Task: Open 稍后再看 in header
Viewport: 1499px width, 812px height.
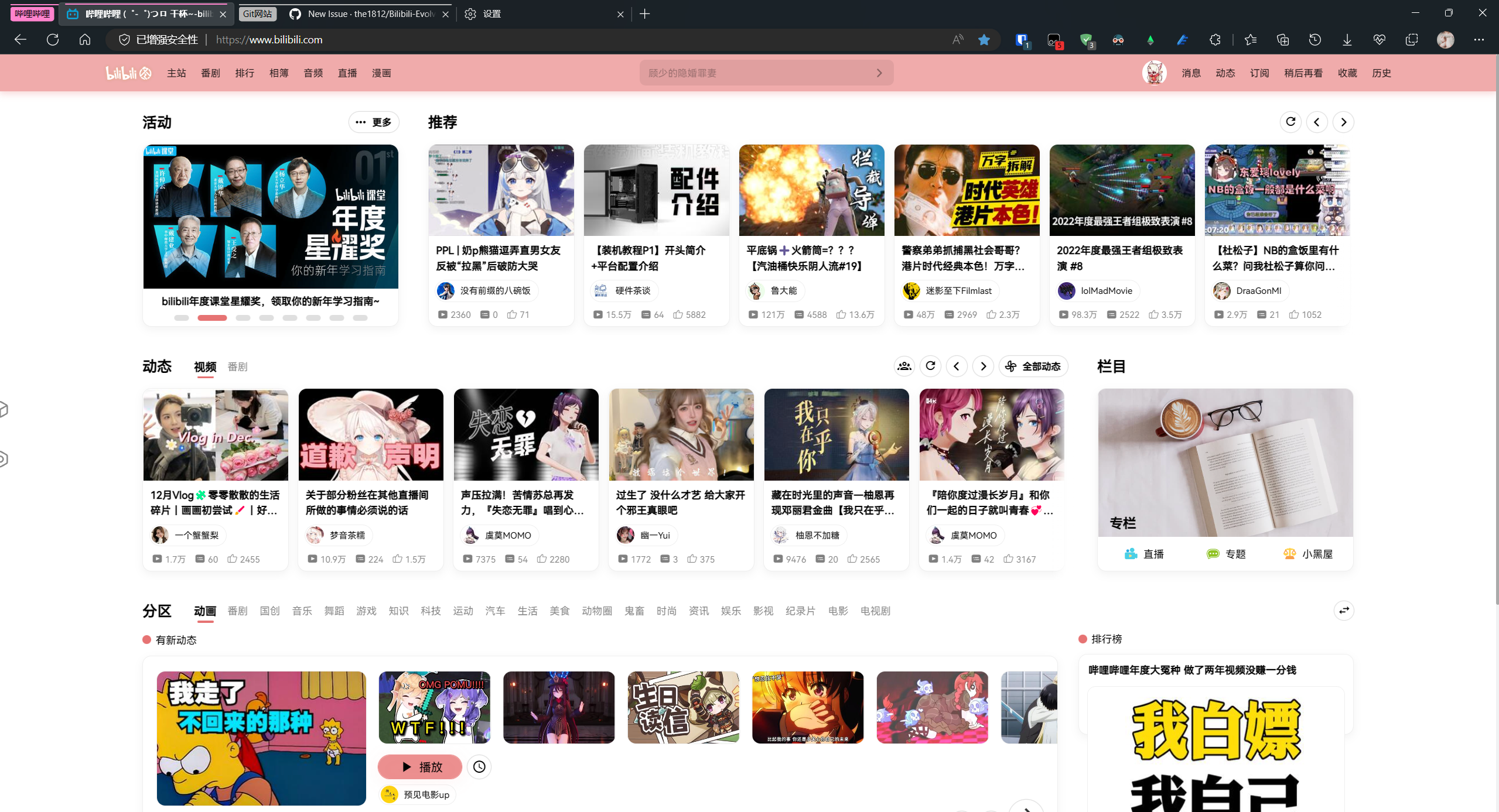Action: click(x=1303, y=73)
